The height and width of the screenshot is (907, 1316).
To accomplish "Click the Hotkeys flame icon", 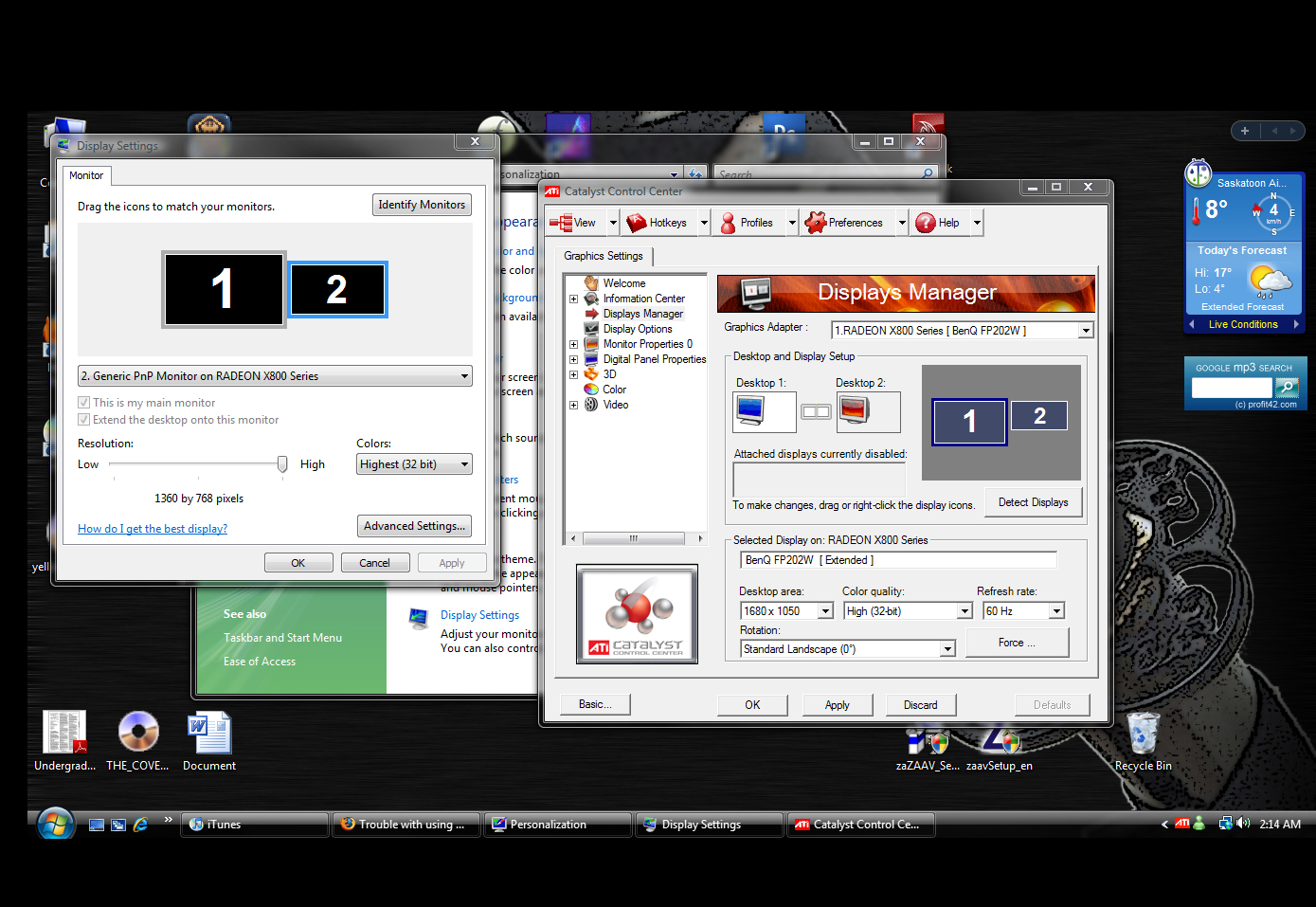I will [x=638, y=223].
